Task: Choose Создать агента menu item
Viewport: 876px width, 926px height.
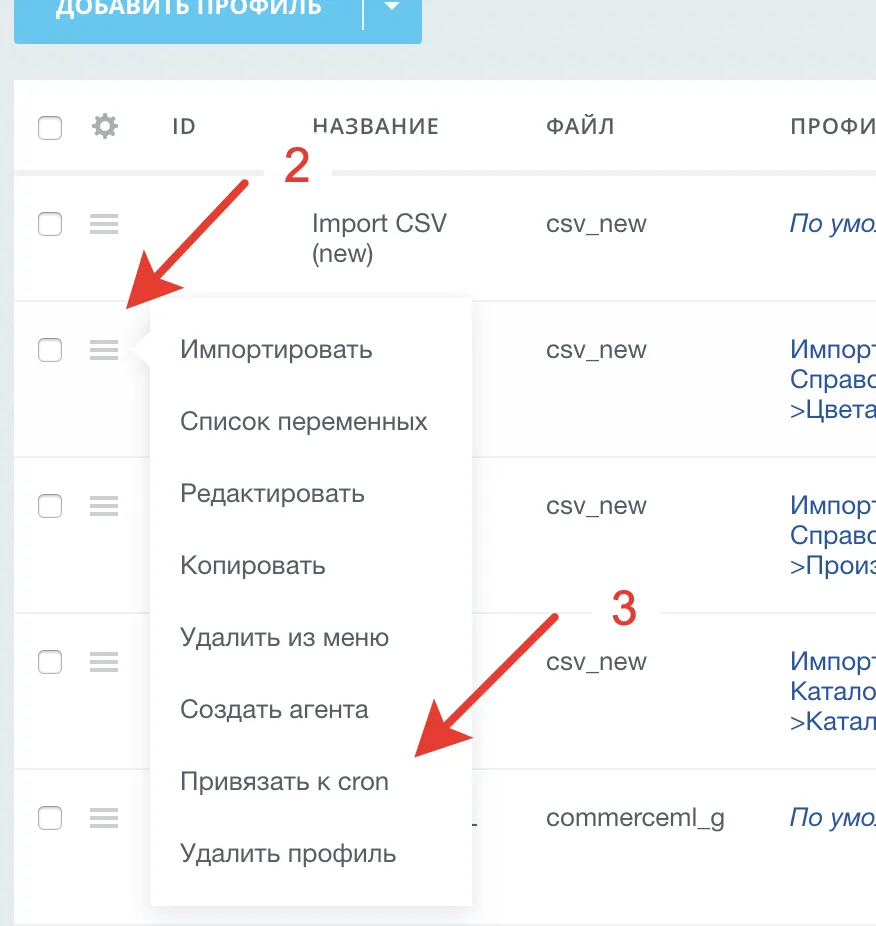Action: click(x=274, y=710)
